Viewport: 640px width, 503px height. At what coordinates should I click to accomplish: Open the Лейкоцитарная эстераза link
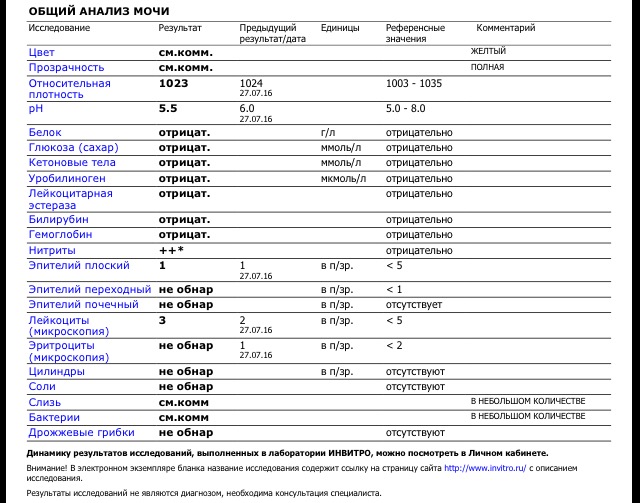coord(70,199)
